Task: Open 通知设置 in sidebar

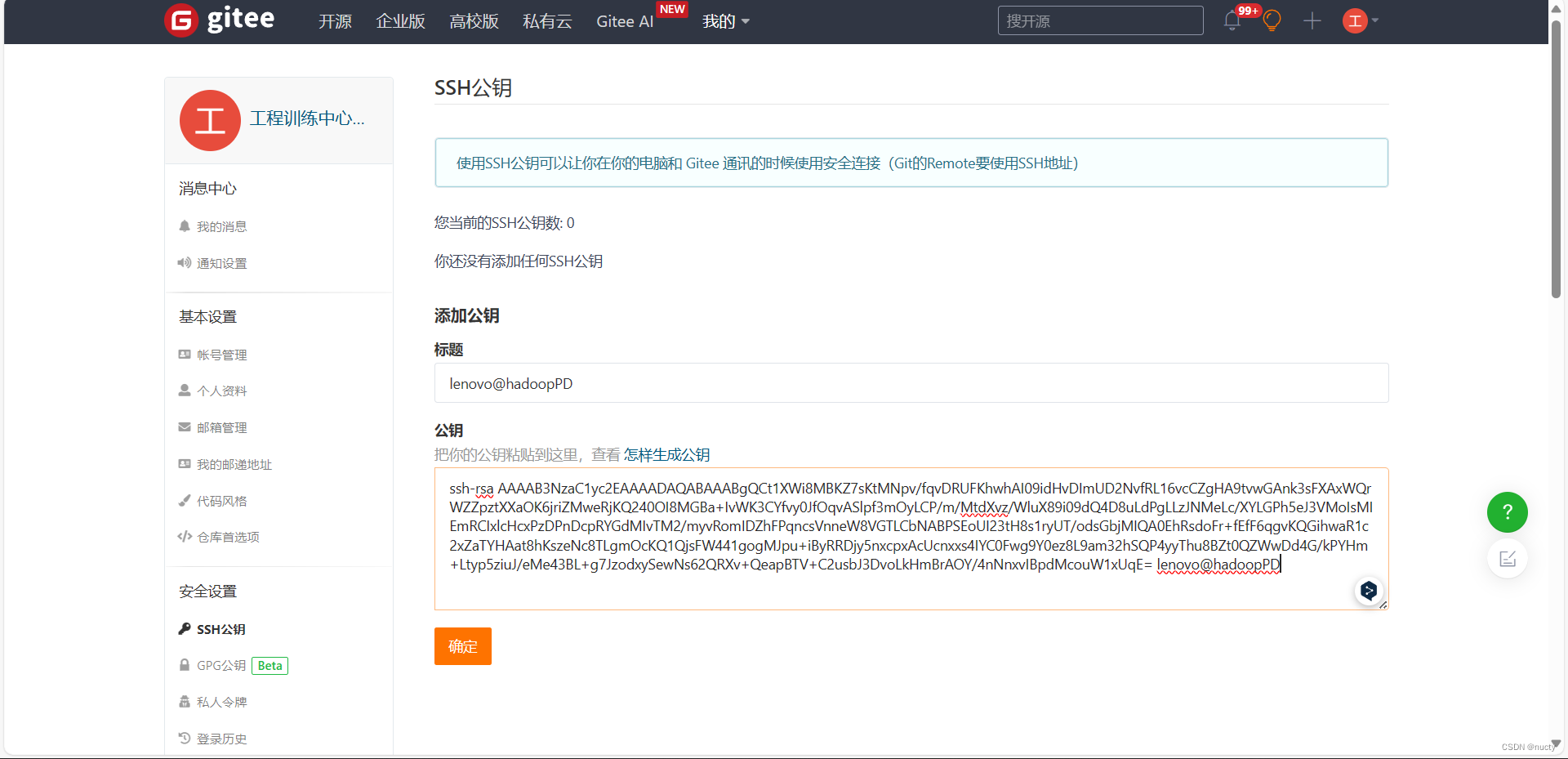Action: click(221, 263)
